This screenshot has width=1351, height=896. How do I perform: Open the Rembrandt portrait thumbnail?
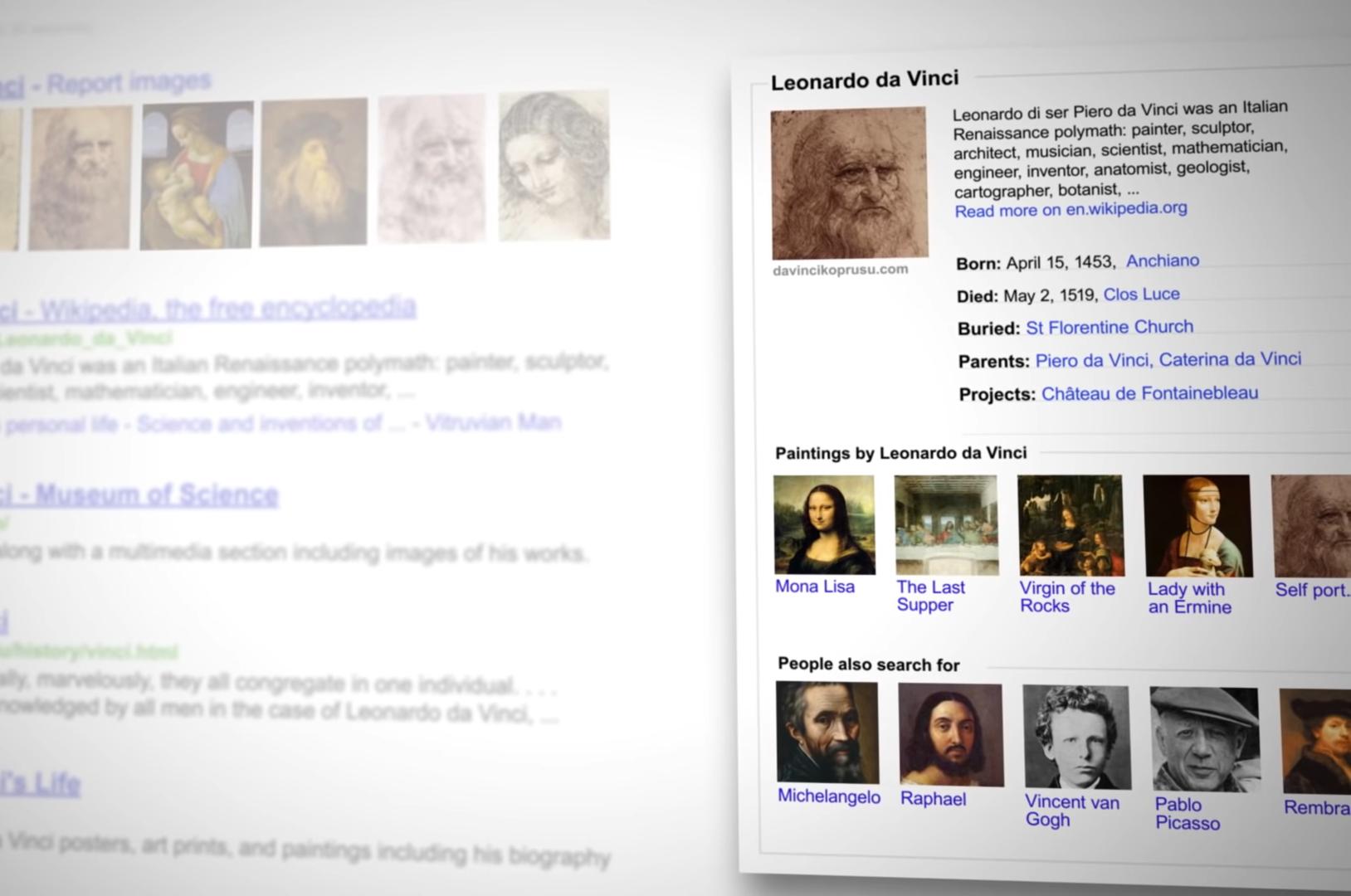click(x=1315, y=741)
